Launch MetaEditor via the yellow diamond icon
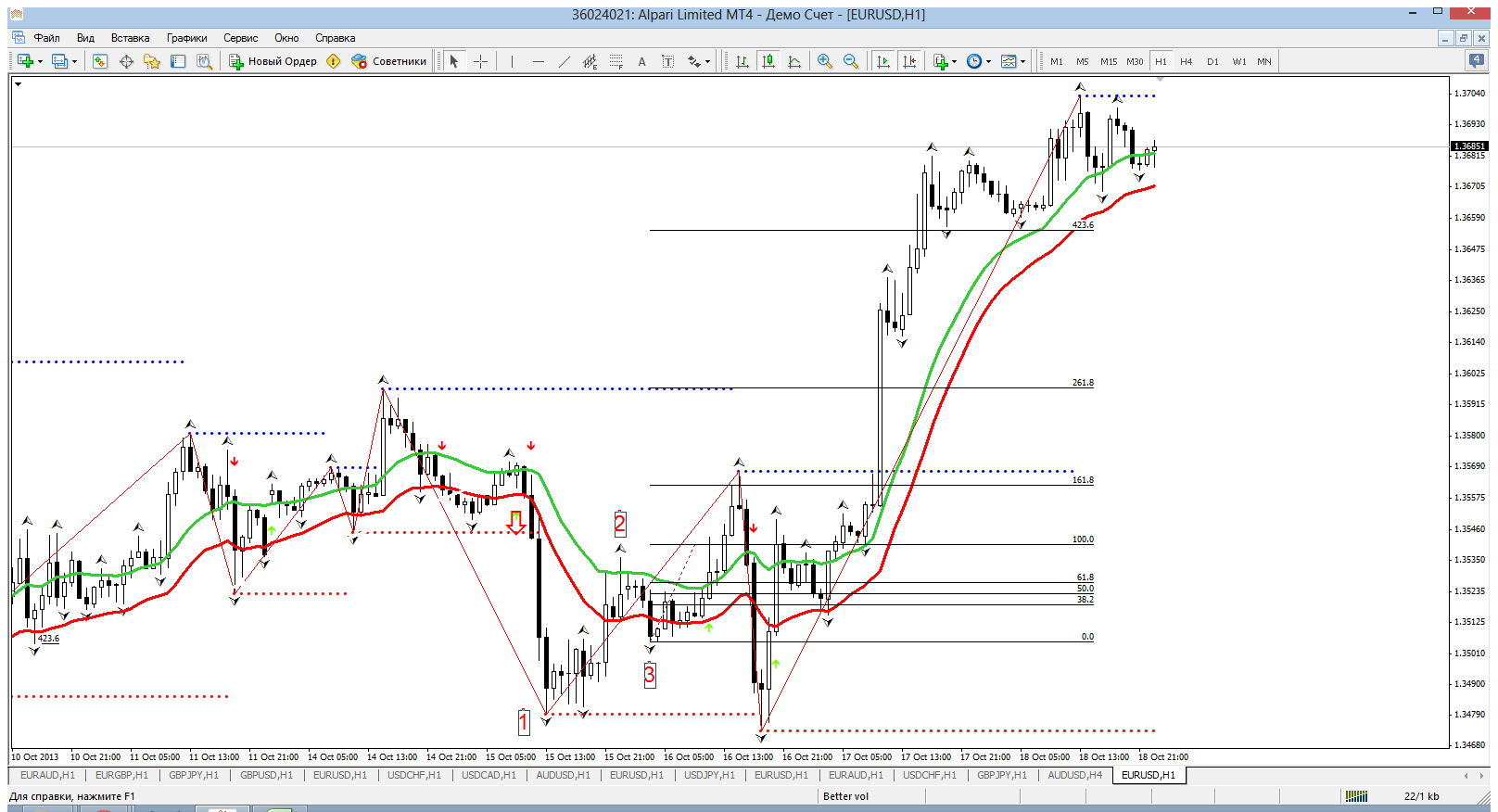This screenshot has width=1498, height=812. click(334, 61)
